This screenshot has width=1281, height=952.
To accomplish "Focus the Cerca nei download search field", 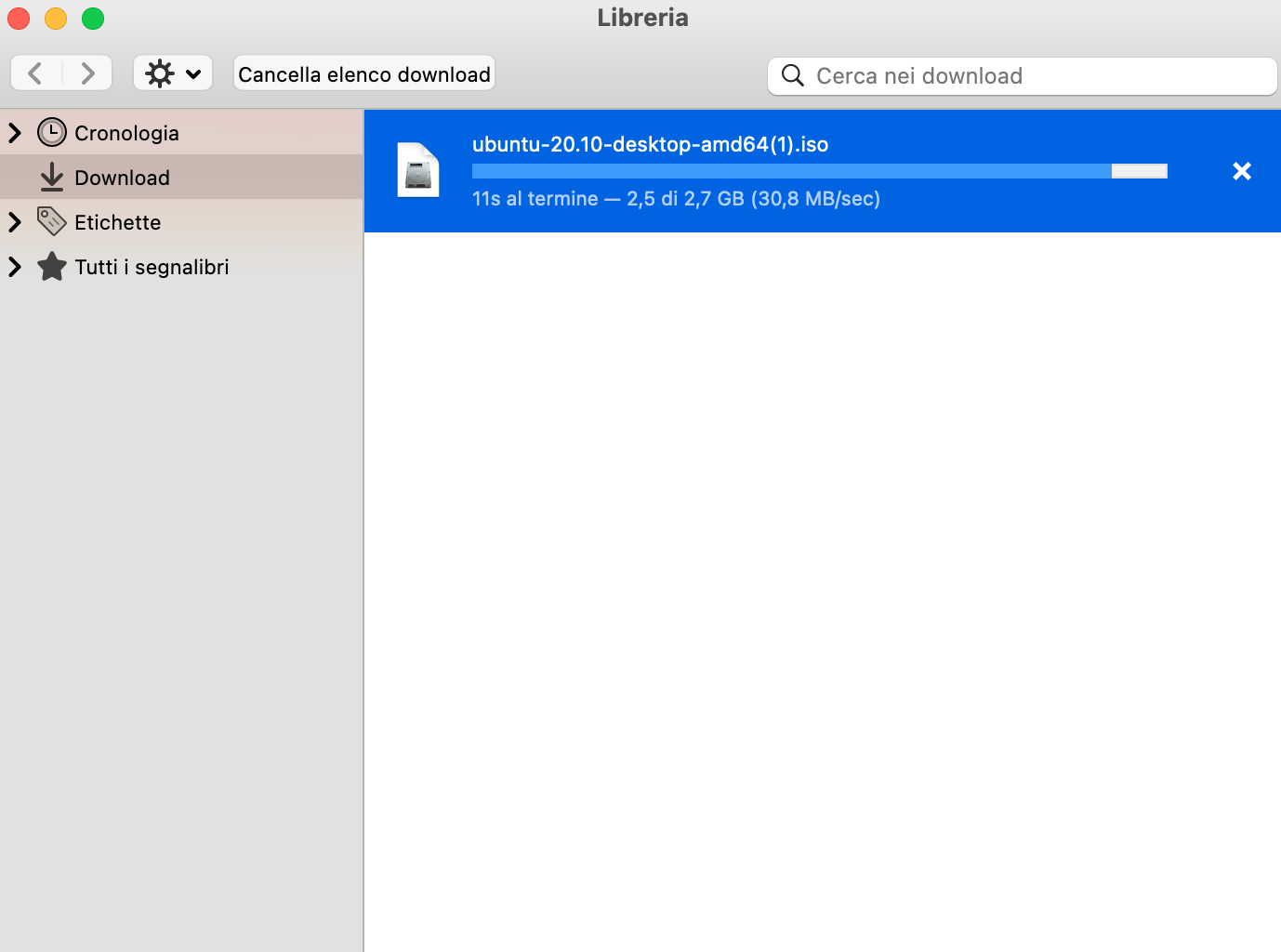I will click(1023, 76).
